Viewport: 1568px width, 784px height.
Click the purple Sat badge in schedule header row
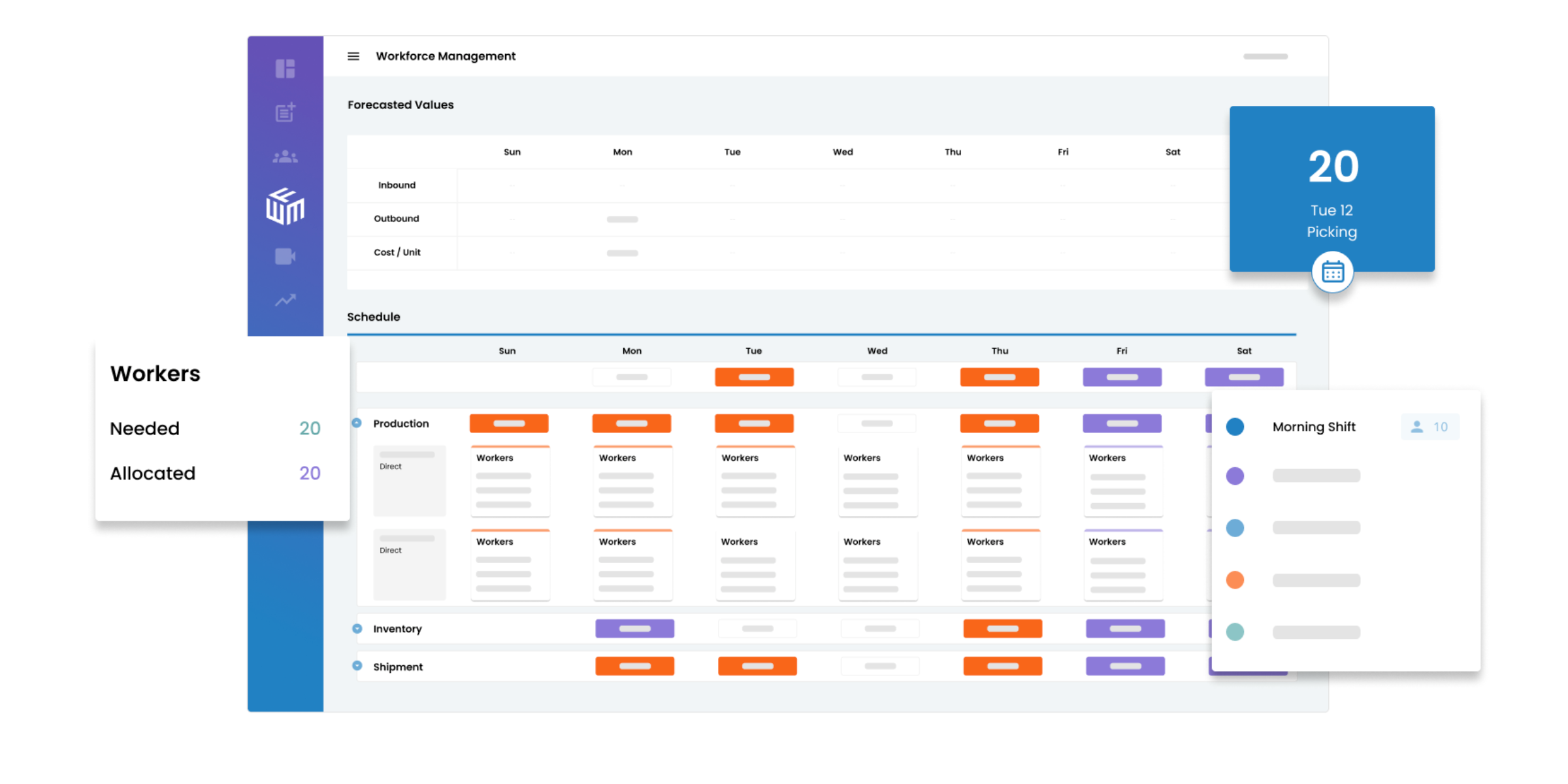click(1244, 377)
